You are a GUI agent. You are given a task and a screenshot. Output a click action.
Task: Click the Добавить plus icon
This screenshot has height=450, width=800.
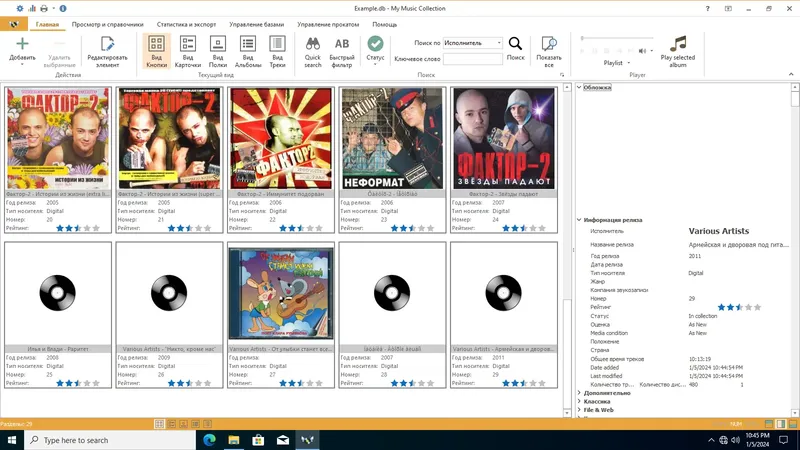coord(22,44)
